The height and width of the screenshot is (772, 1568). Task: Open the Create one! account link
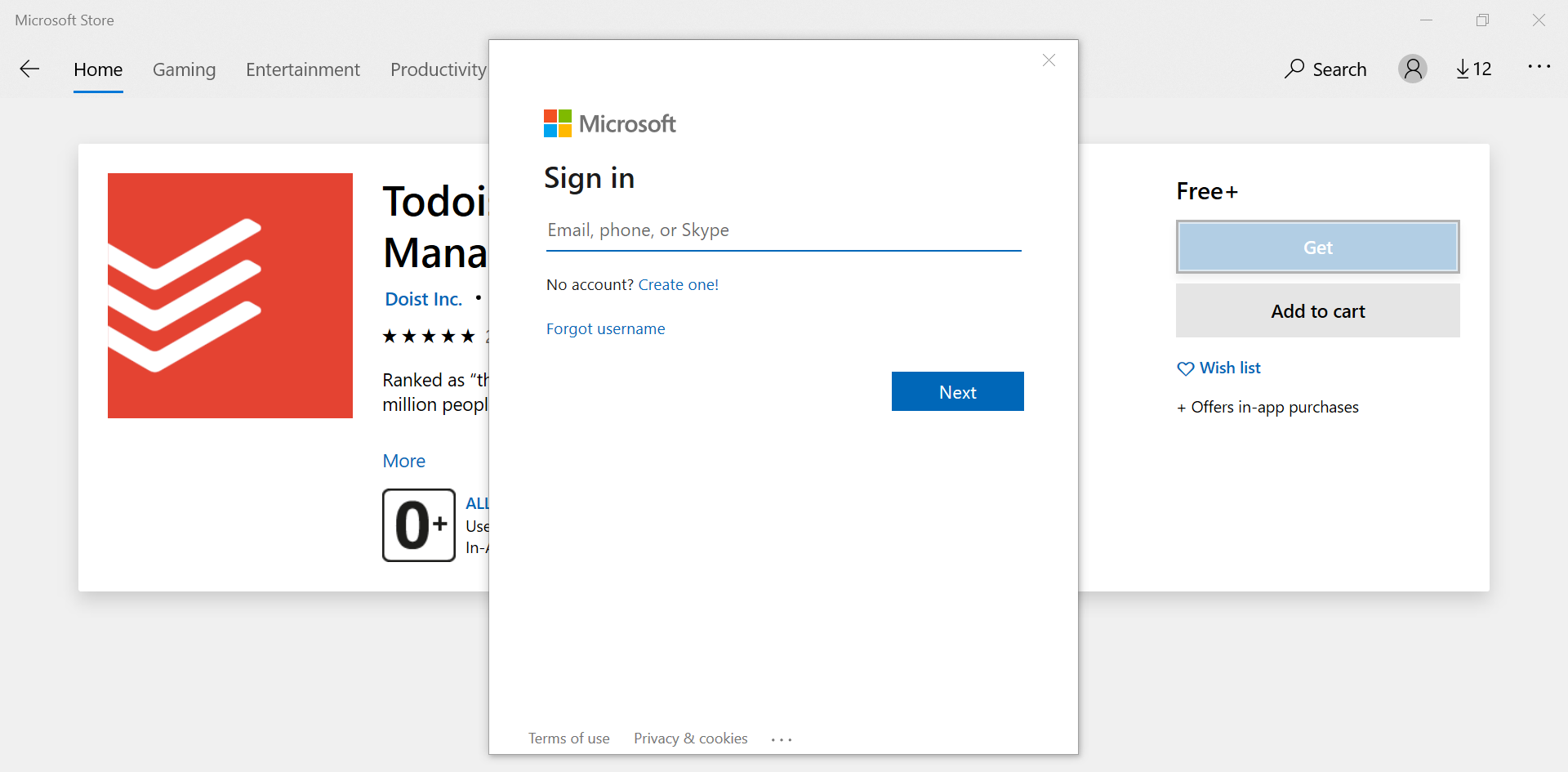point(678,284)
